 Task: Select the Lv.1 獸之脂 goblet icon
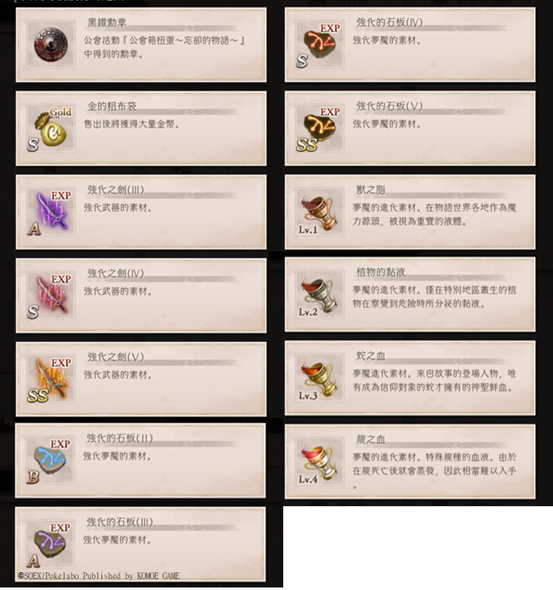click(320, 212)
